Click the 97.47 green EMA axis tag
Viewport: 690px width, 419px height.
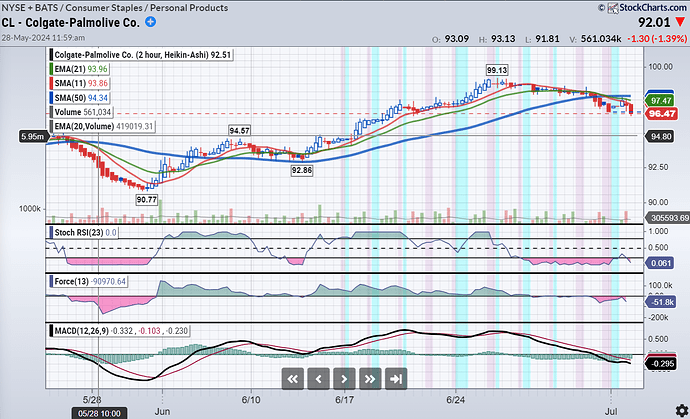coord(661,101)
